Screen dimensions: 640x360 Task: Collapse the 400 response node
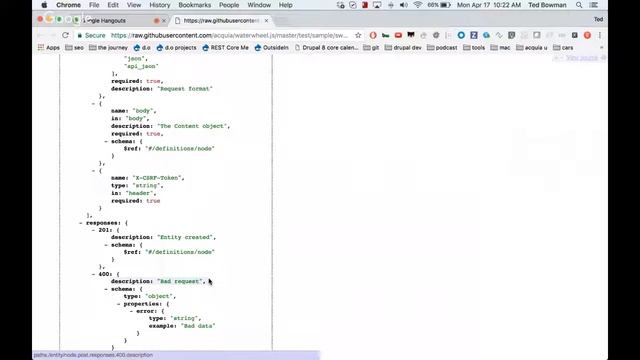pyautogui.click(x=93, y=274)
